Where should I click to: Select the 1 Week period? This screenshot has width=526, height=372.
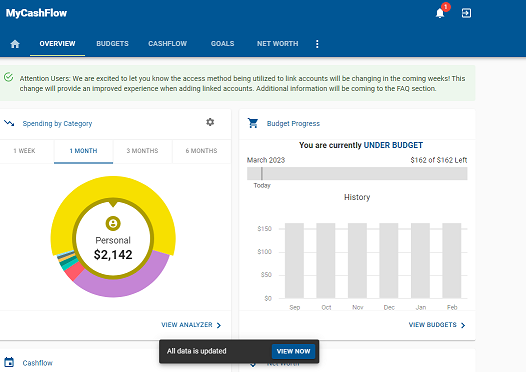24,151
